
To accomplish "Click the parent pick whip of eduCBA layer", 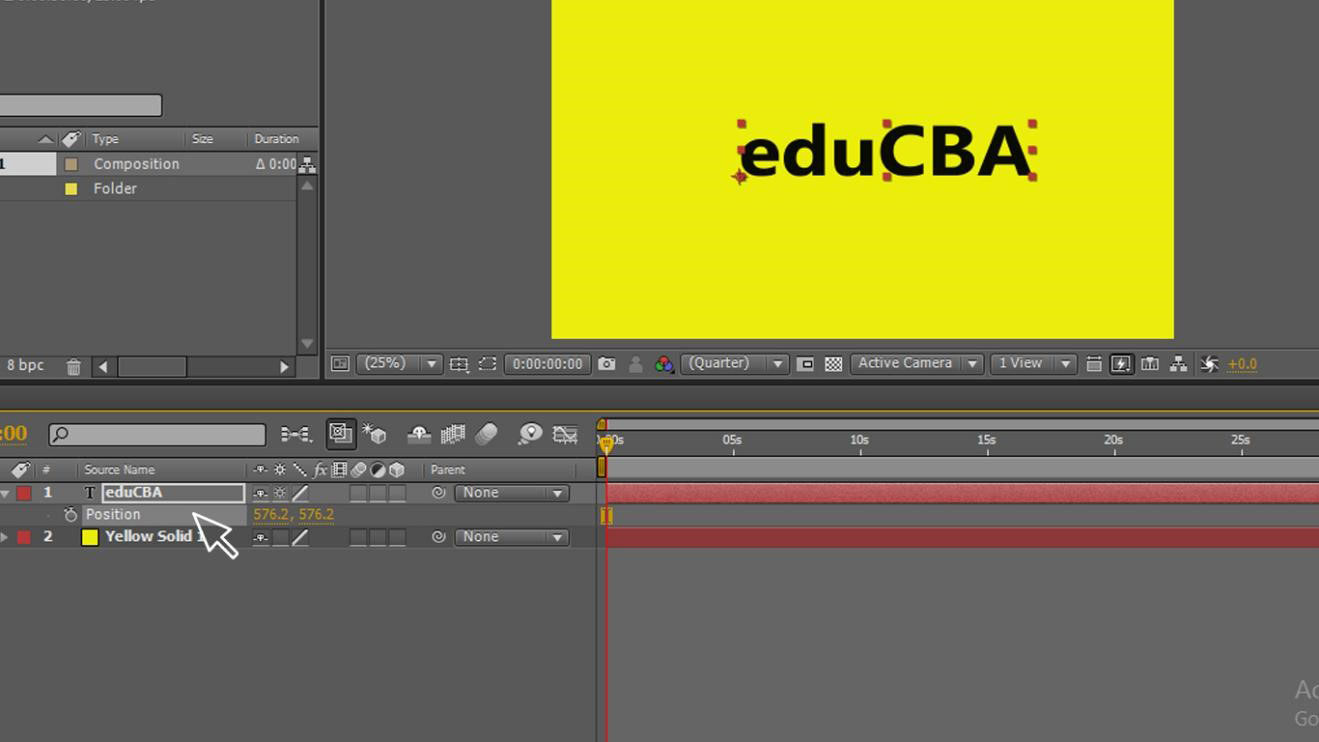I will [438, 493].
